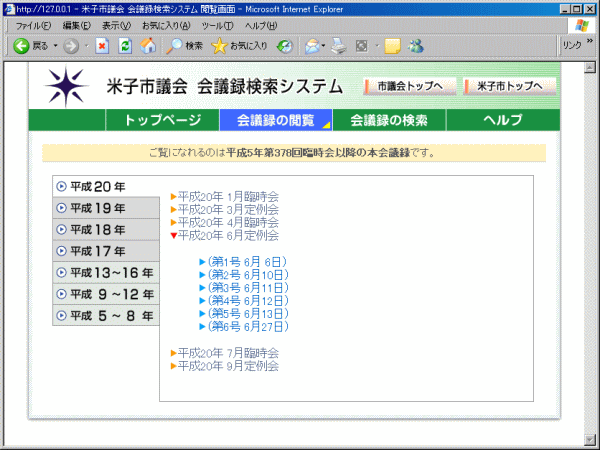The image size is (600, 450).
Task: Click the Windows flag logo throbber
Action: 582,26
